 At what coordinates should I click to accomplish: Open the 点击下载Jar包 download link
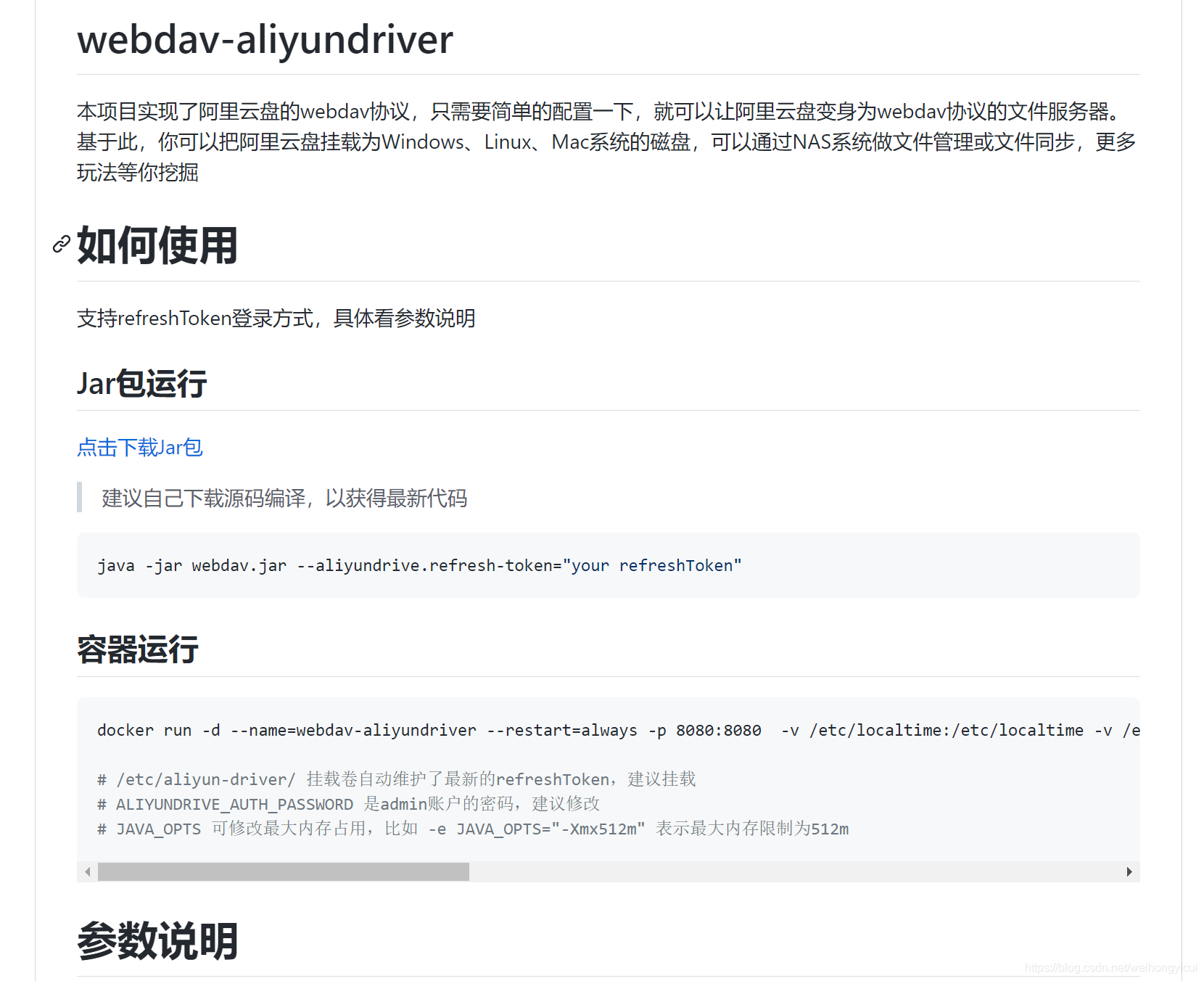pos(139,448)
